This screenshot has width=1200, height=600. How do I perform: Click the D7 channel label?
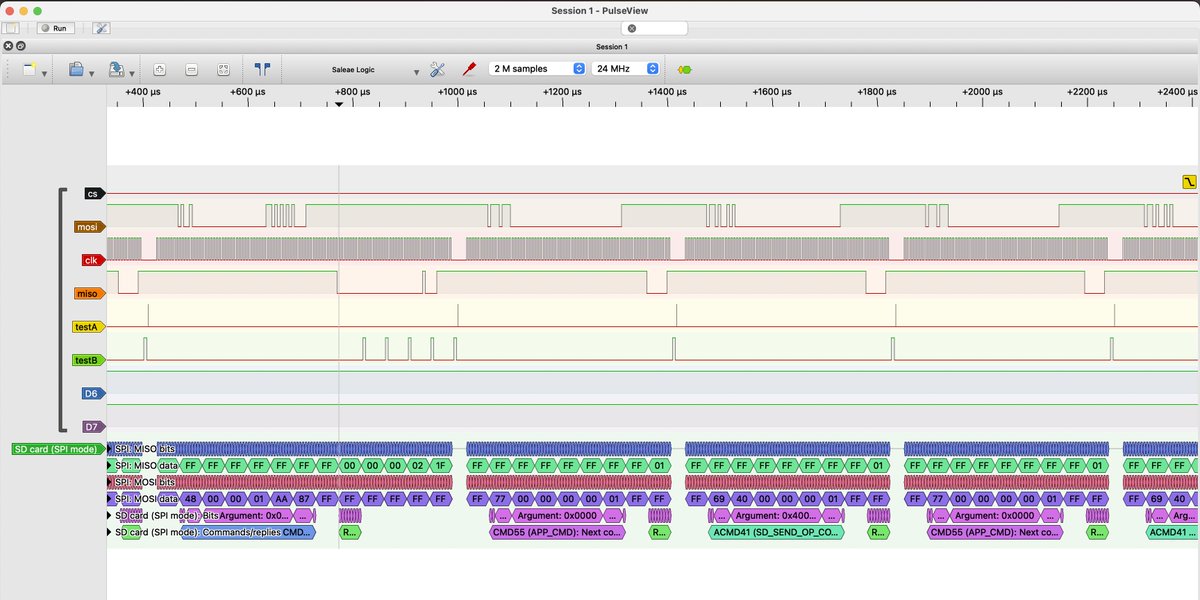pos(93,427)
